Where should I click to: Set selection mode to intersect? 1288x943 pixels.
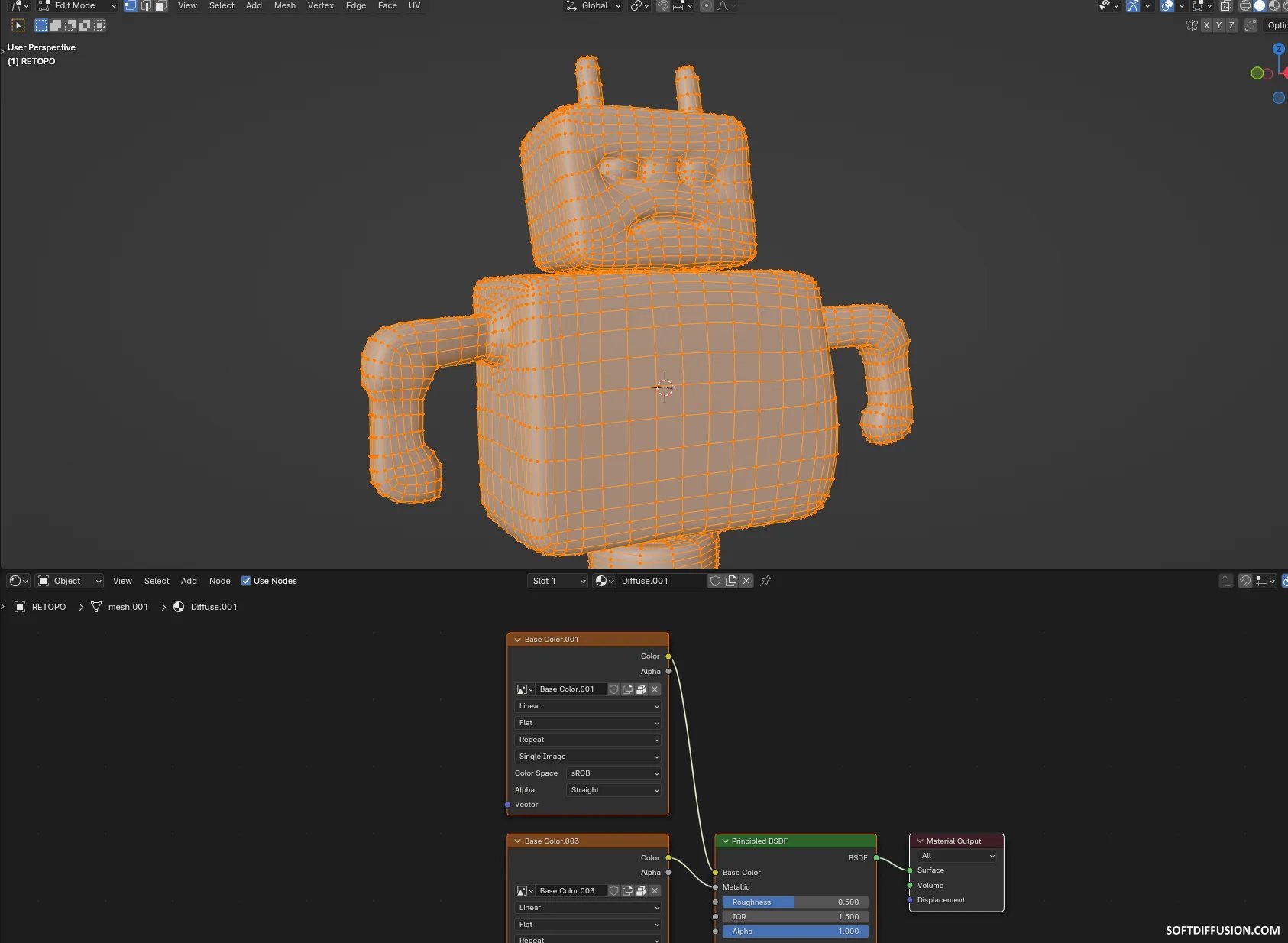pos(99,25)
